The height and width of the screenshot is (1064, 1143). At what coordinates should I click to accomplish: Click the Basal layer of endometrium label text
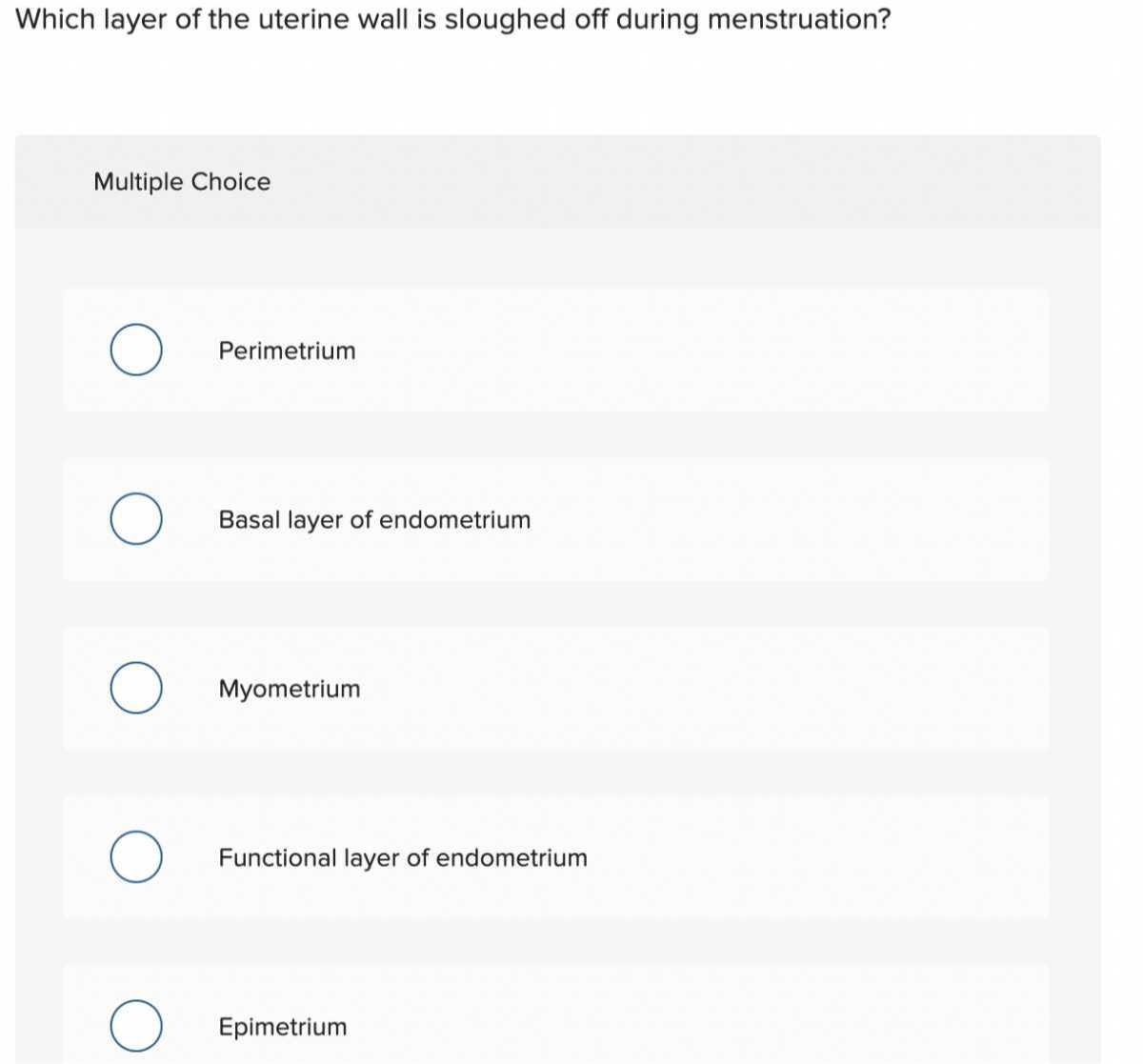(374, 519)
